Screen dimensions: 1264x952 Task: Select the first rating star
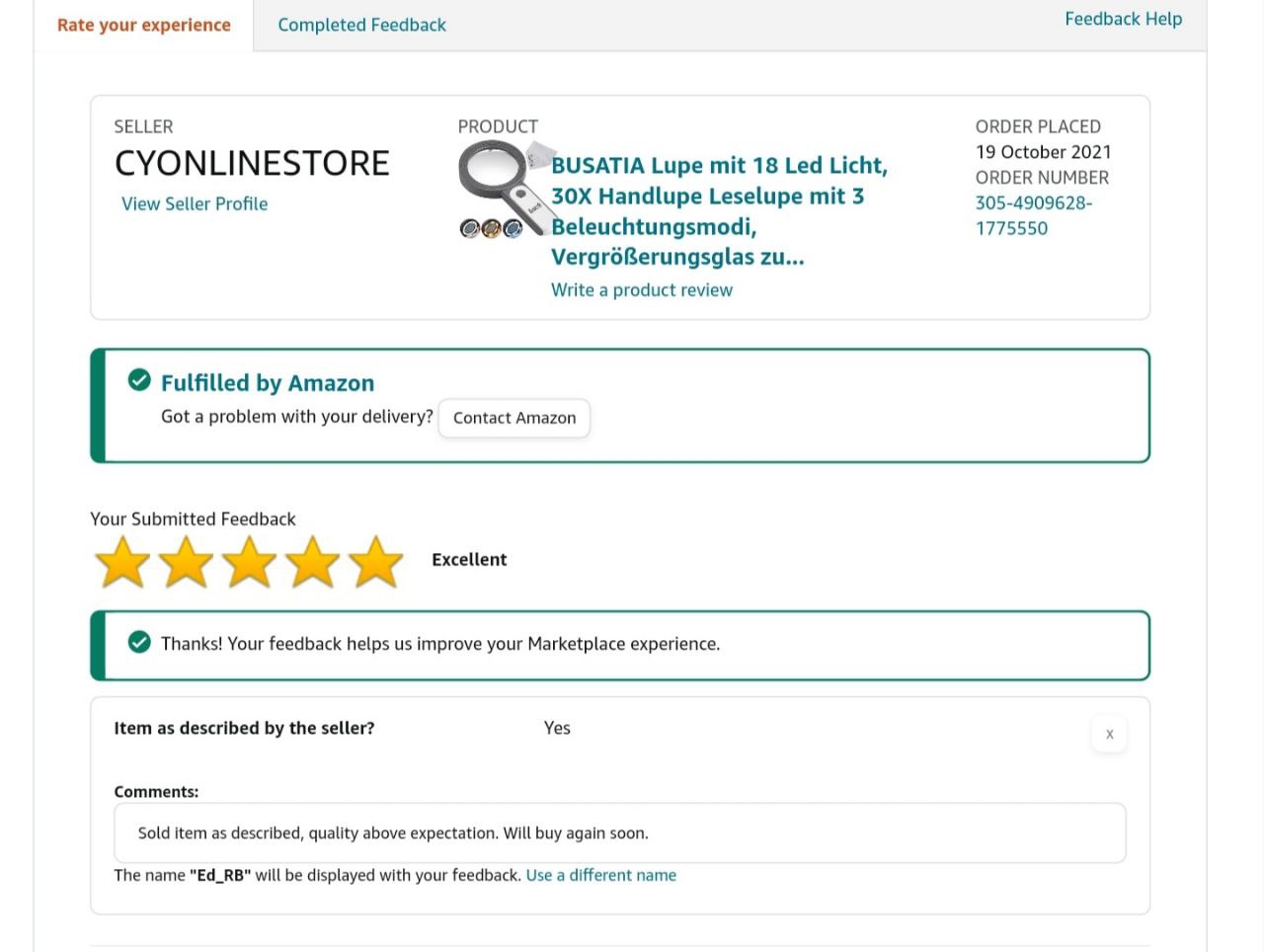point(122,561)
